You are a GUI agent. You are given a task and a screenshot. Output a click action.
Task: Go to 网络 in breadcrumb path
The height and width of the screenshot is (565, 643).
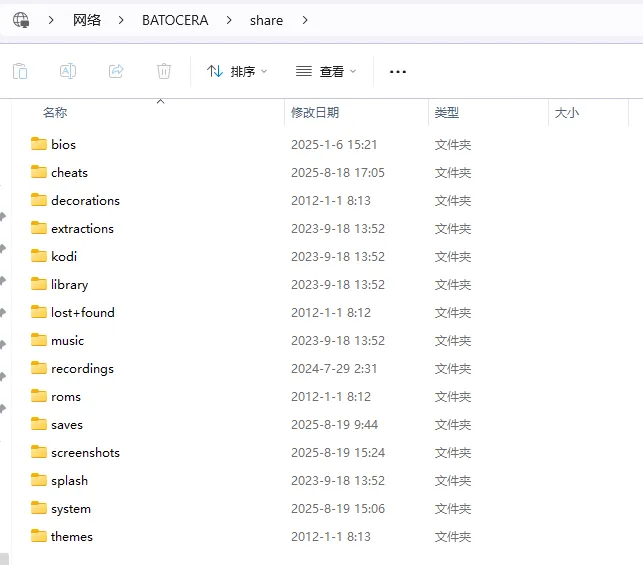tap(87, 20)
